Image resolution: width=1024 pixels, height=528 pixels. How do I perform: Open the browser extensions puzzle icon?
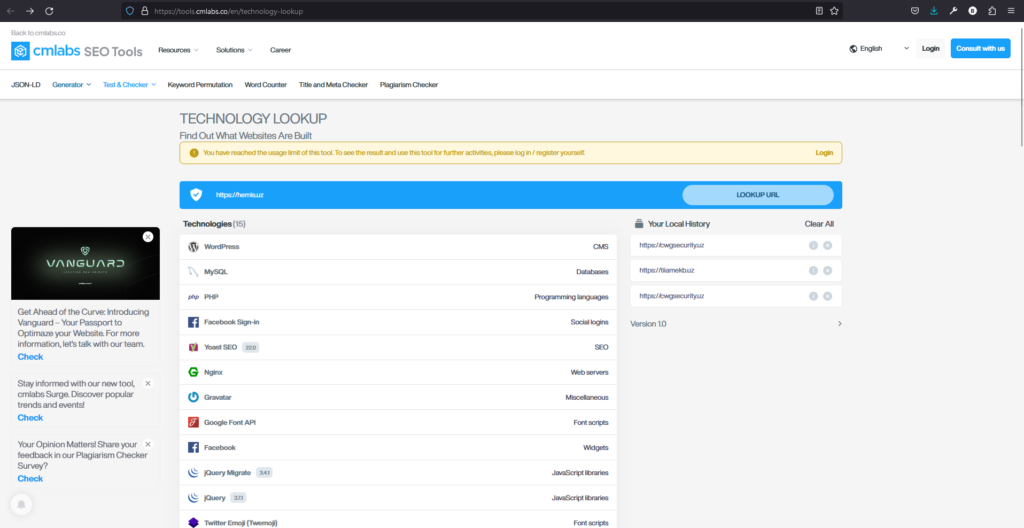tap(992, 11)
